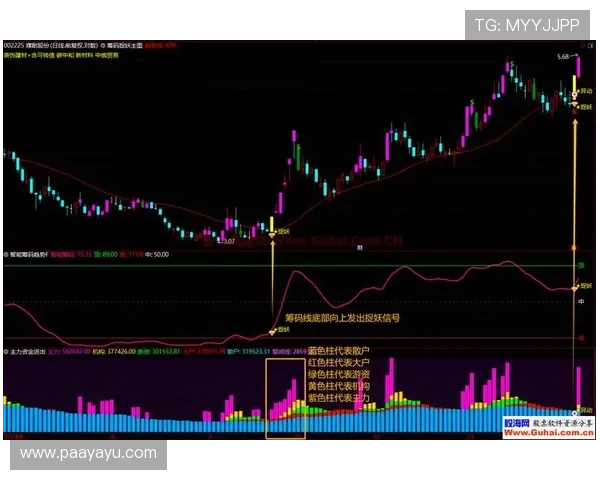Click the Guhai.com logo at bottom right
Screen dimensions: 600x480
[548, 429]
